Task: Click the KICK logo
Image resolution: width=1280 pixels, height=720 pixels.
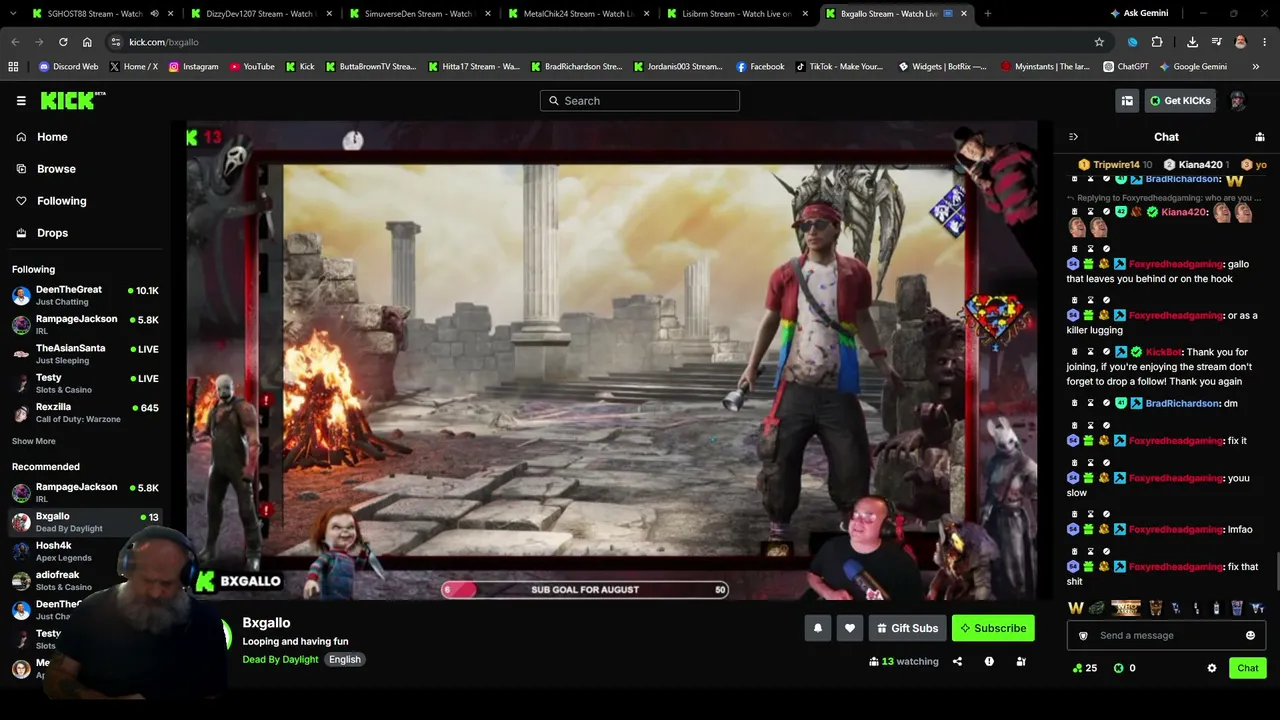Action: coord(73,100)
